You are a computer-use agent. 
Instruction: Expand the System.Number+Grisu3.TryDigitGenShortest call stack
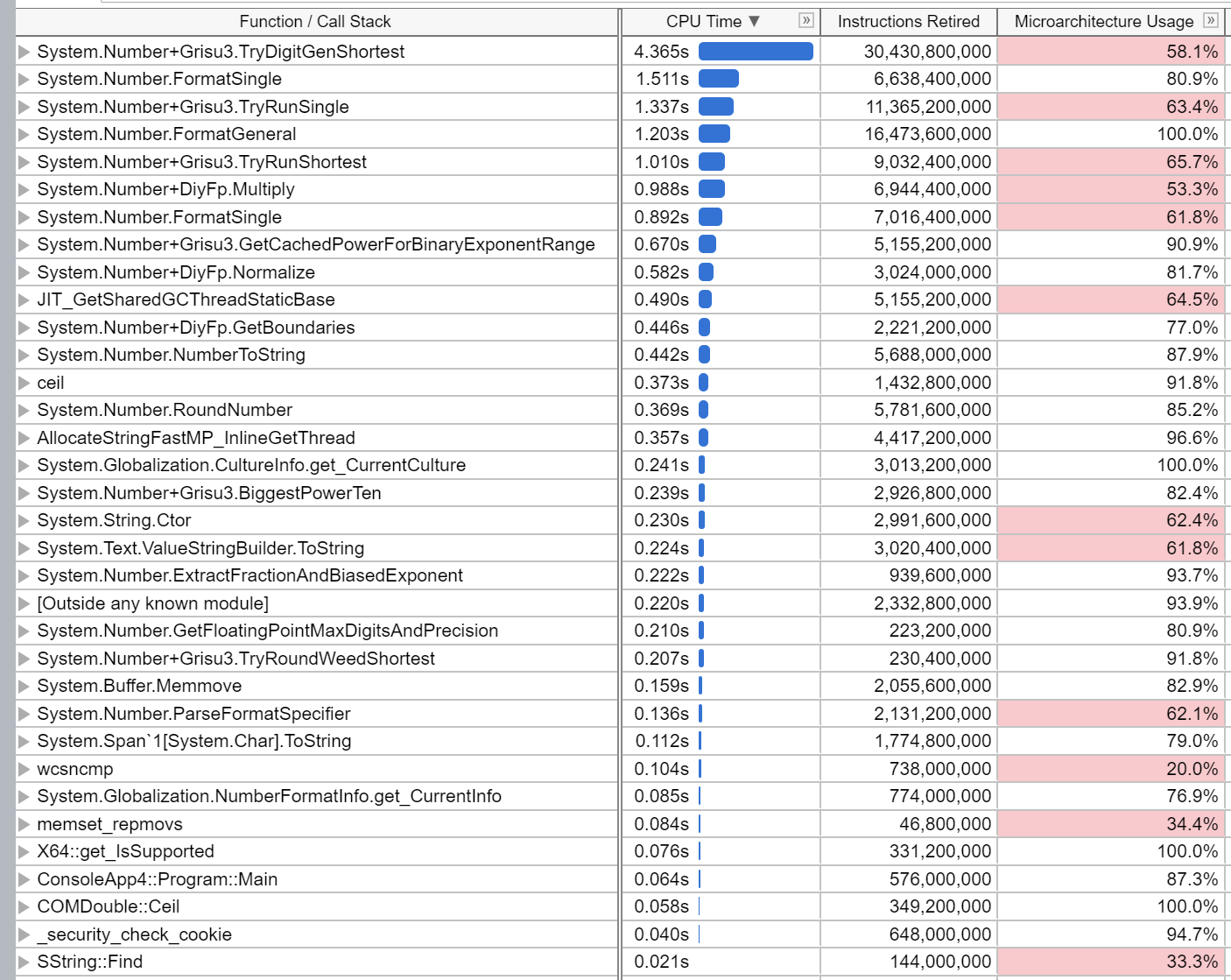(x=22, y=52)
